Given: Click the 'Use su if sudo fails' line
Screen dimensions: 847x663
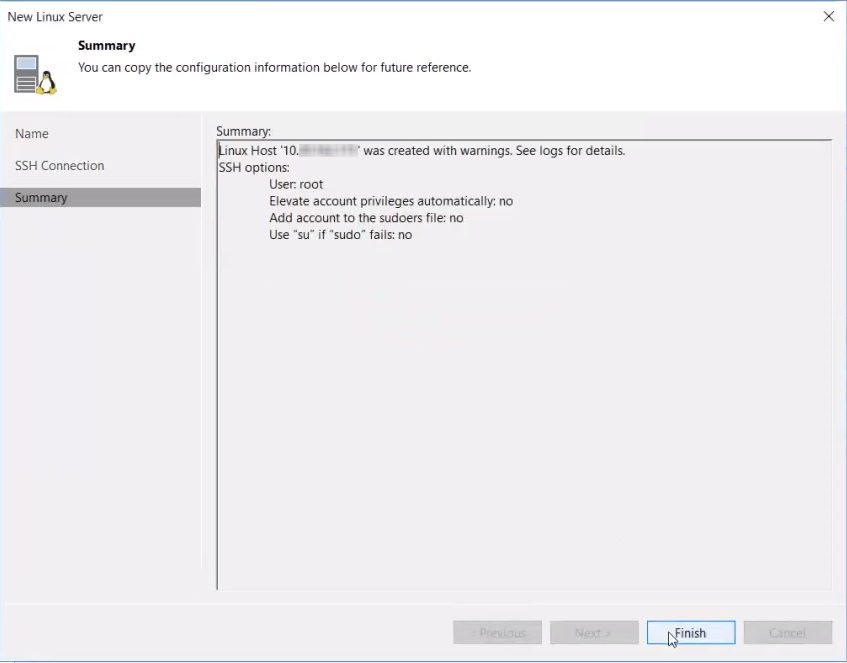Looking at the screenshot, I should [x=340, y=235].
